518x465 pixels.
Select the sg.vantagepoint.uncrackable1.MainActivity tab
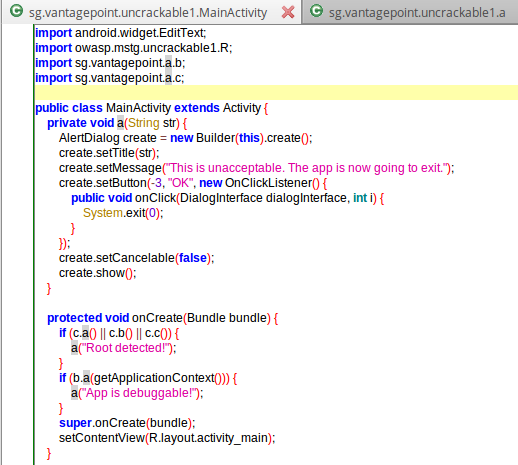coord(148,13)
